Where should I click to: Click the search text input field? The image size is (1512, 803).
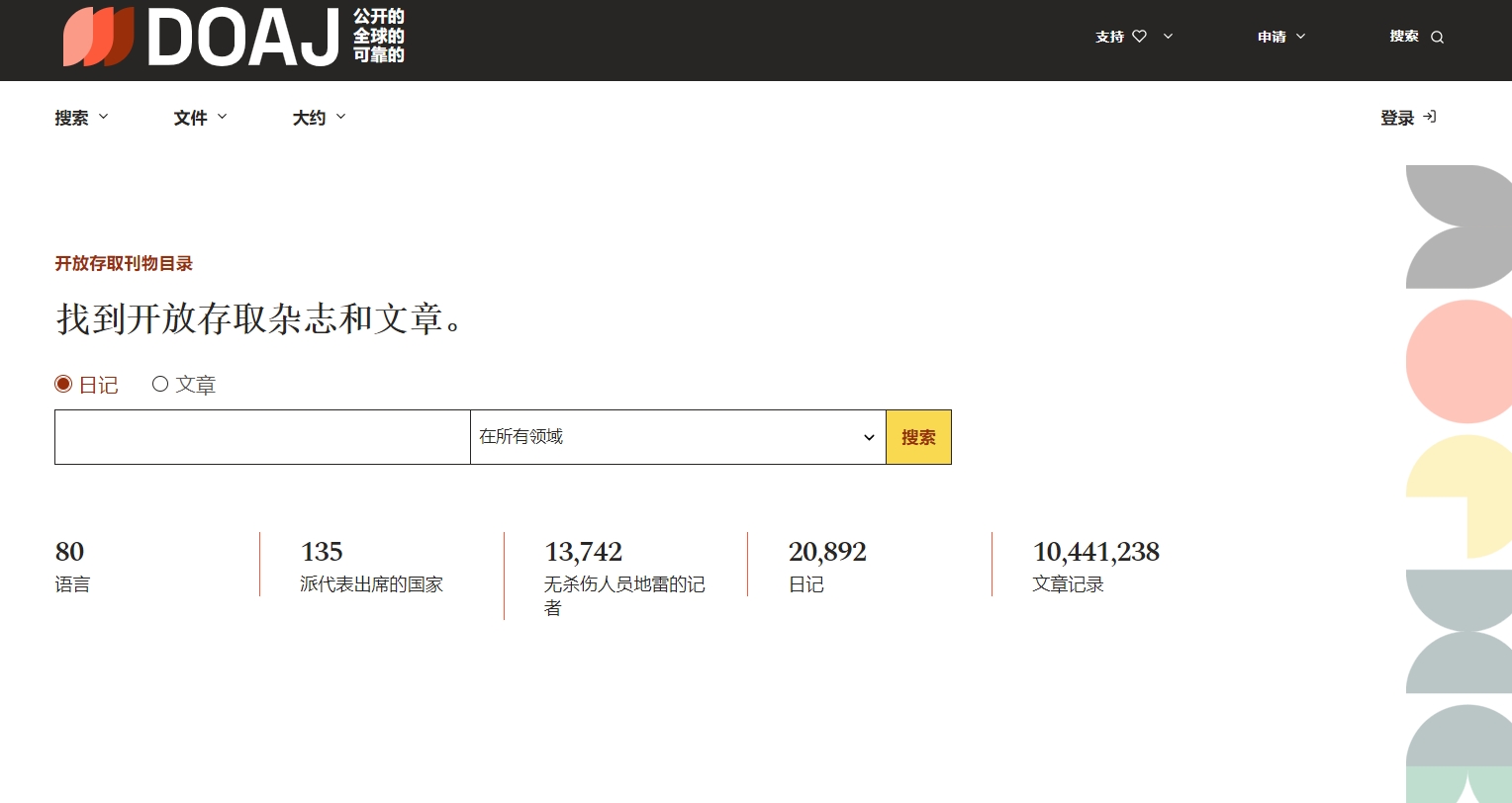point(262,437)
